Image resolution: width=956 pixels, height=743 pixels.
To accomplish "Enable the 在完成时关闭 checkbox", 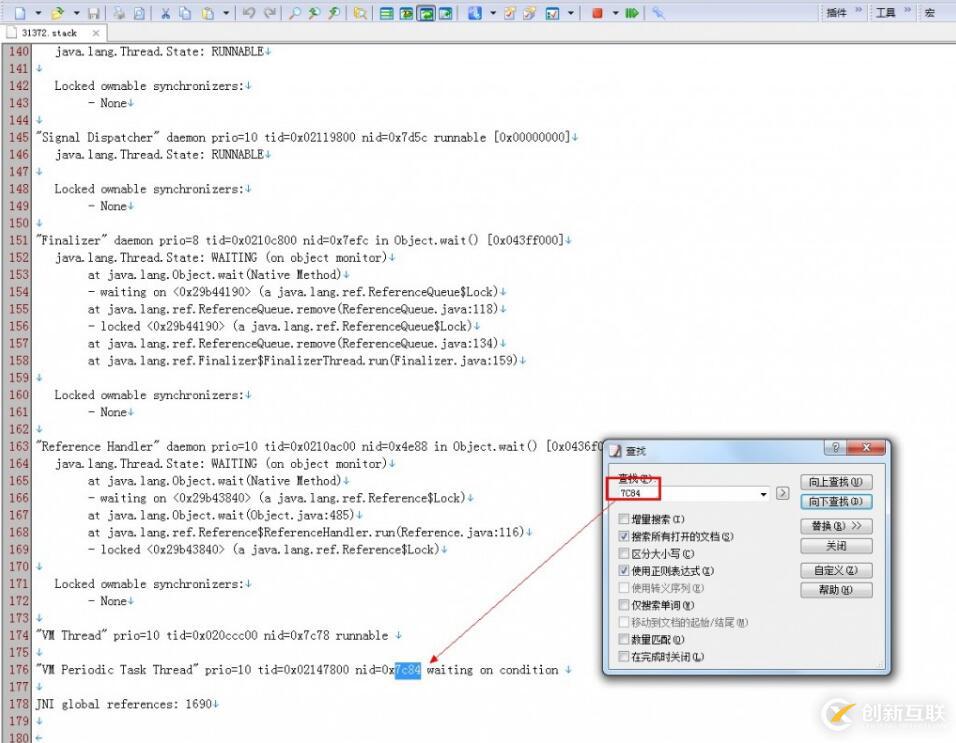I will pyautogui.click(x=624, y=656).
